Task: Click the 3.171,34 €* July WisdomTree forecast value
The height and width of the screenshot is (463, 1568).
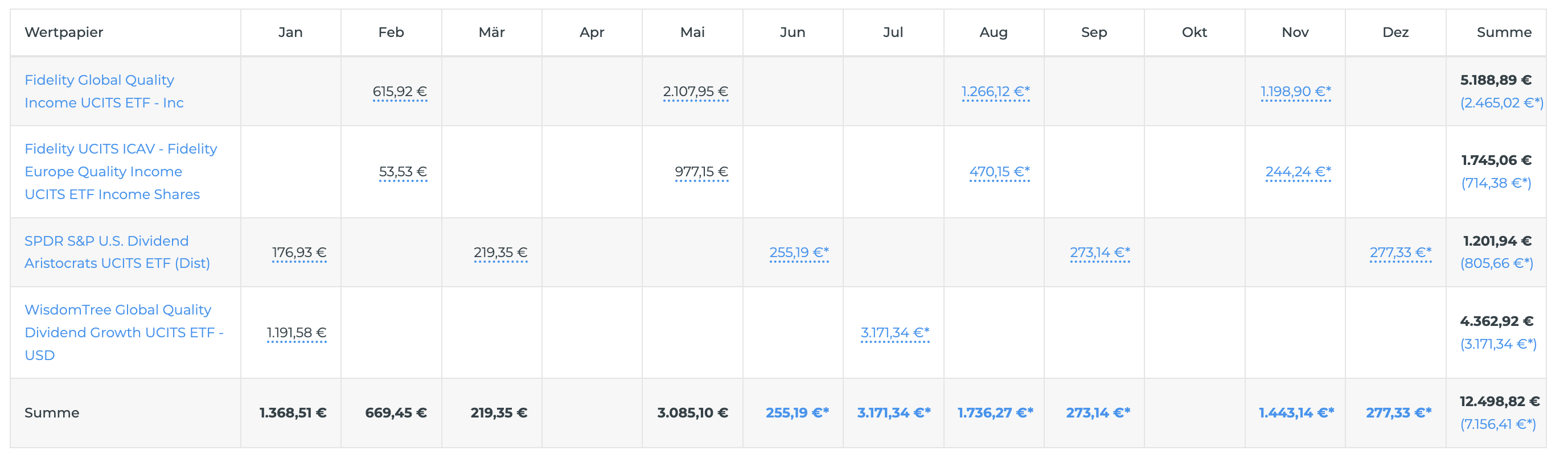Action: pos(895,332)
